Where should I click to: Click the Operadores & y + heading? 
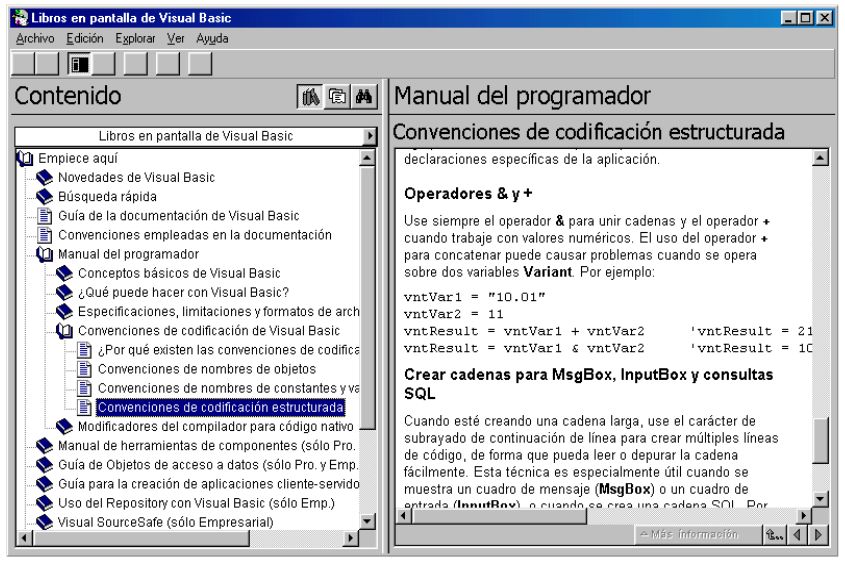pos(468,194)
